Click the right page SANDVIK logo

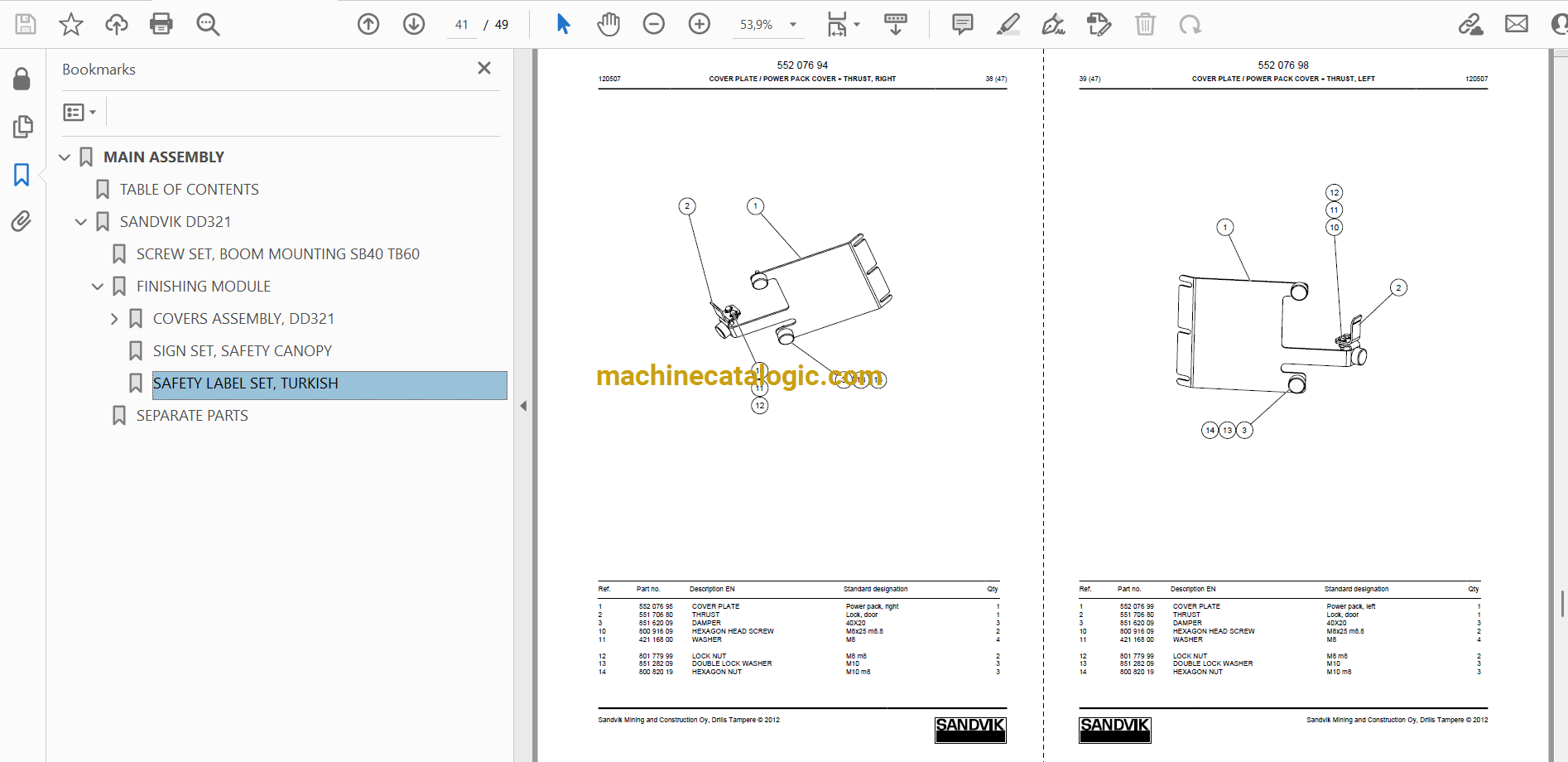tap(1115, 730)
